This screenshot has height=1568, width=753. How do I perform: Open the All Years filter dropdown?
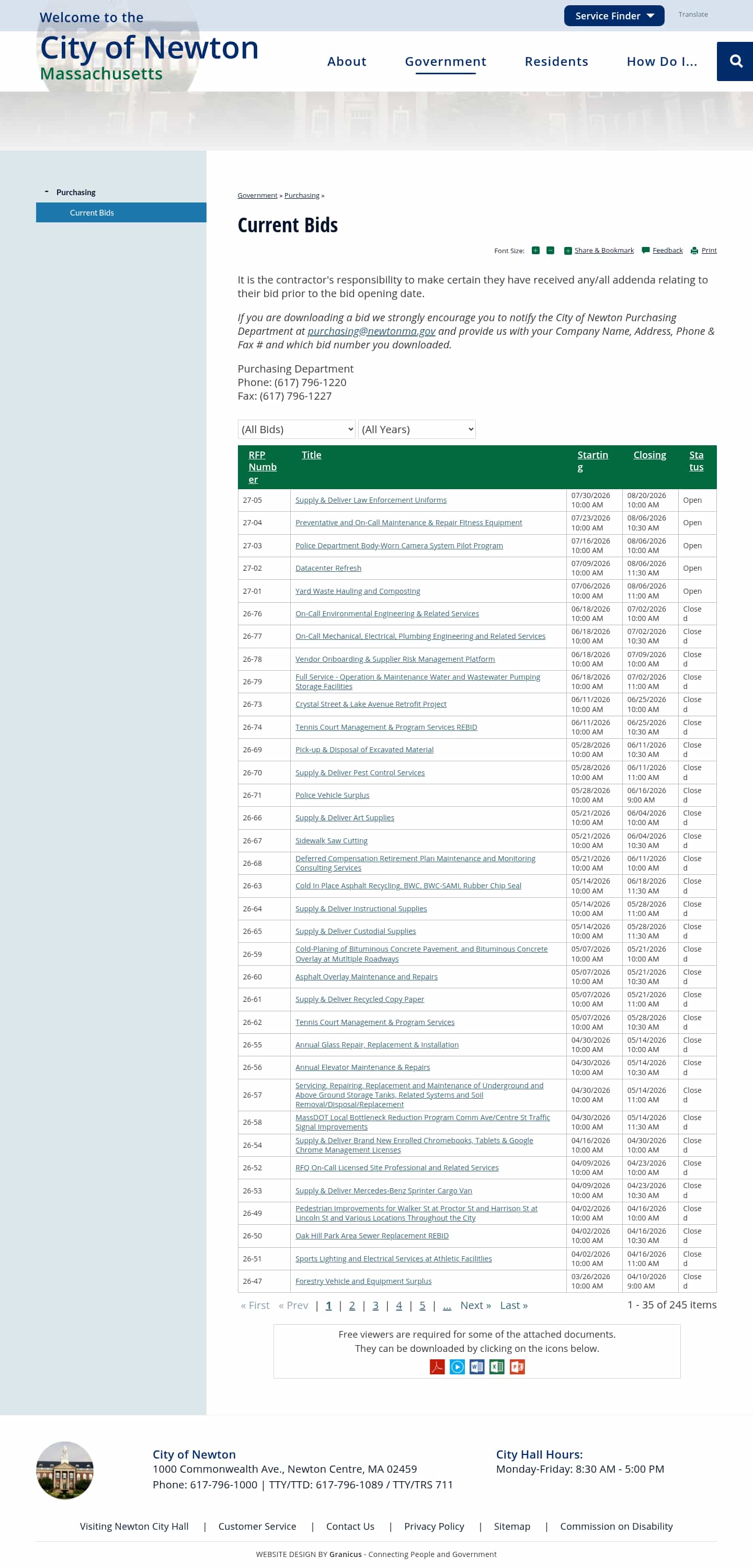[417, 429]
